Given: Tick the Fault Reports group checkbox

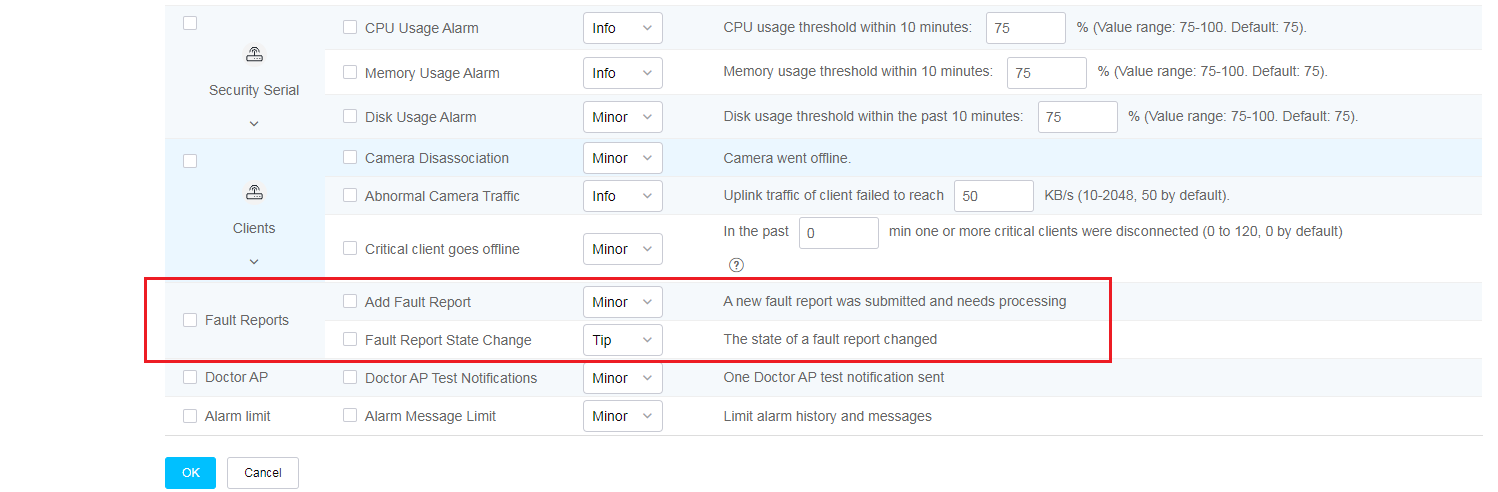Looking at the screenshot, I should point(190,320).
